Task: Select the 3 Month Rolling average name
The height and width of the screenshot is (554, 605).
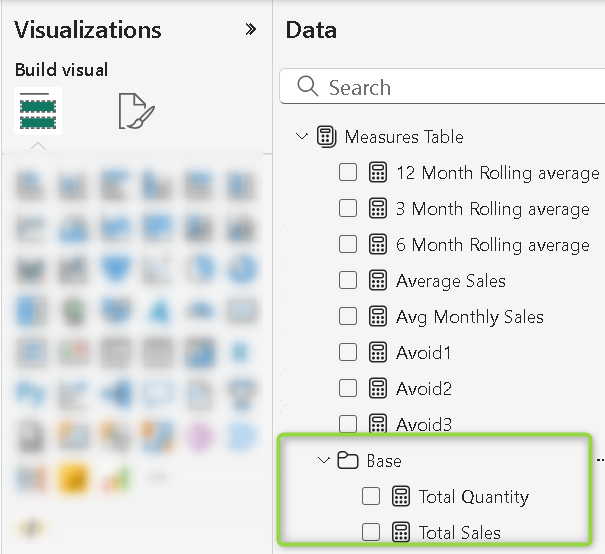Action: click(x=493, y=209)
